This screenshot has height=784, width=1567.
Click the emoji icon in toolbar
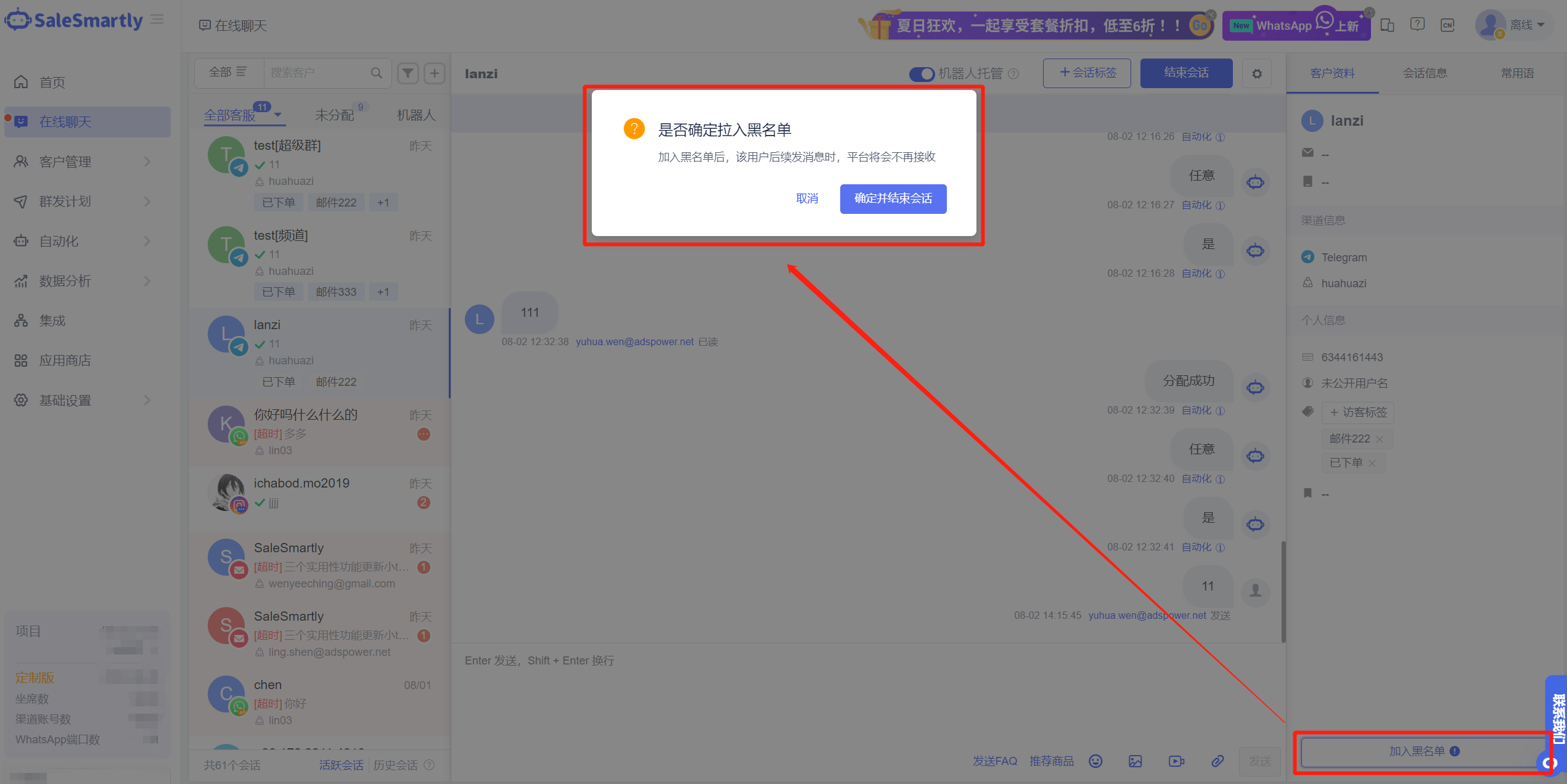click(1095, 761)
